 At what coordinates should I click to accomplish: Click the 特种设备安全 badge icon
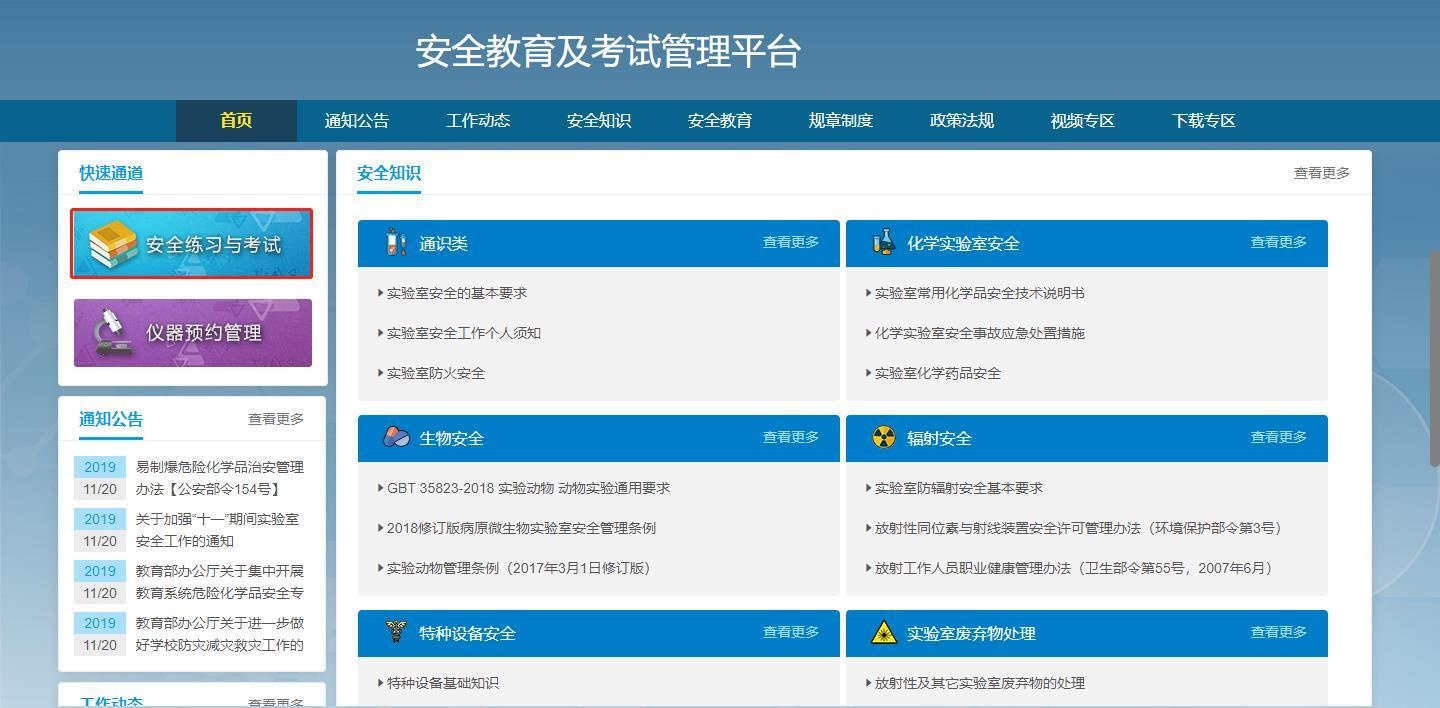pyautogui.click(x=394, y=632)
